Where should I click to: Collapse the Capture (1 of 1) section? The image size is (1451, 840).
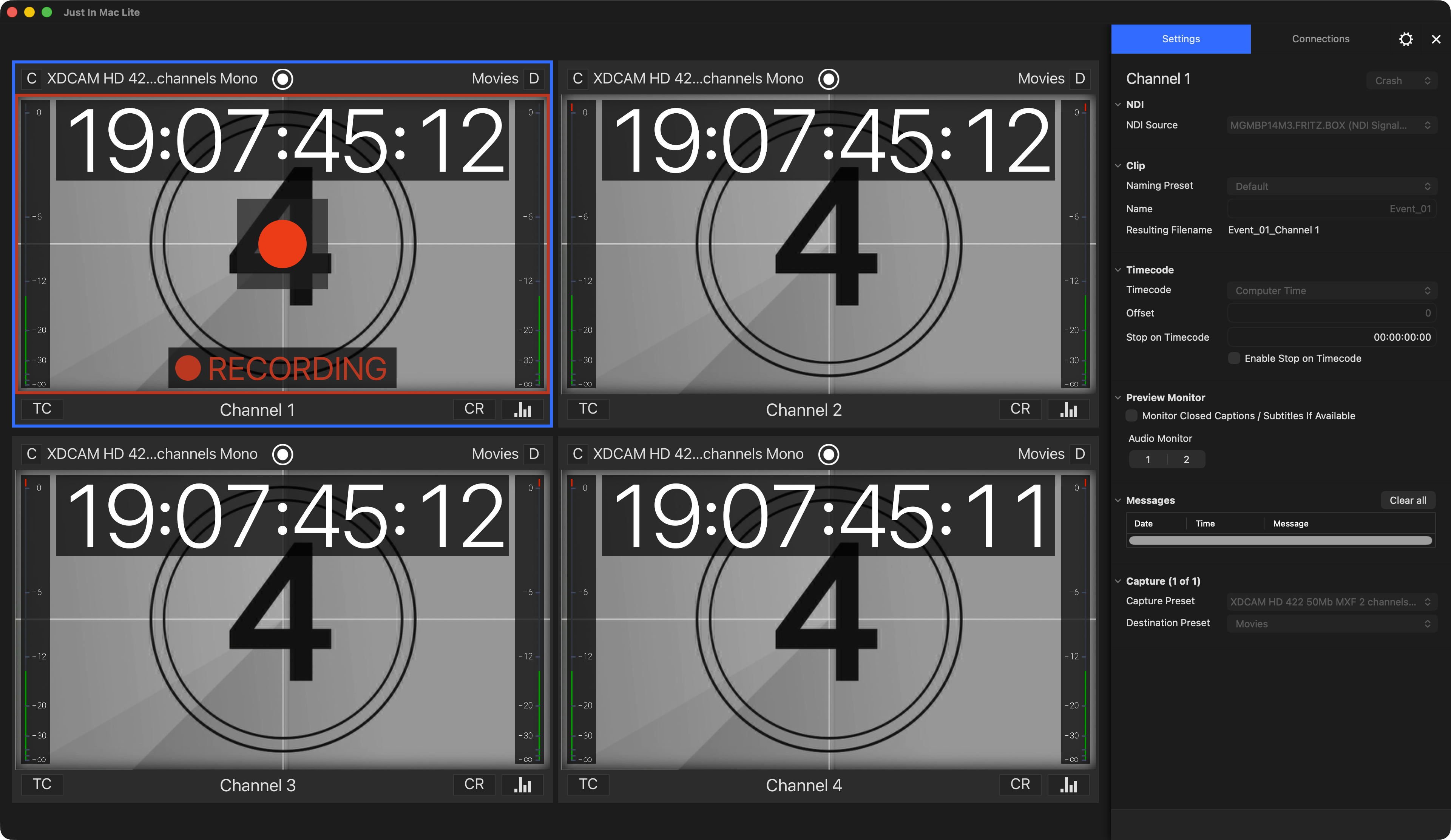(x=1118, y=581)
